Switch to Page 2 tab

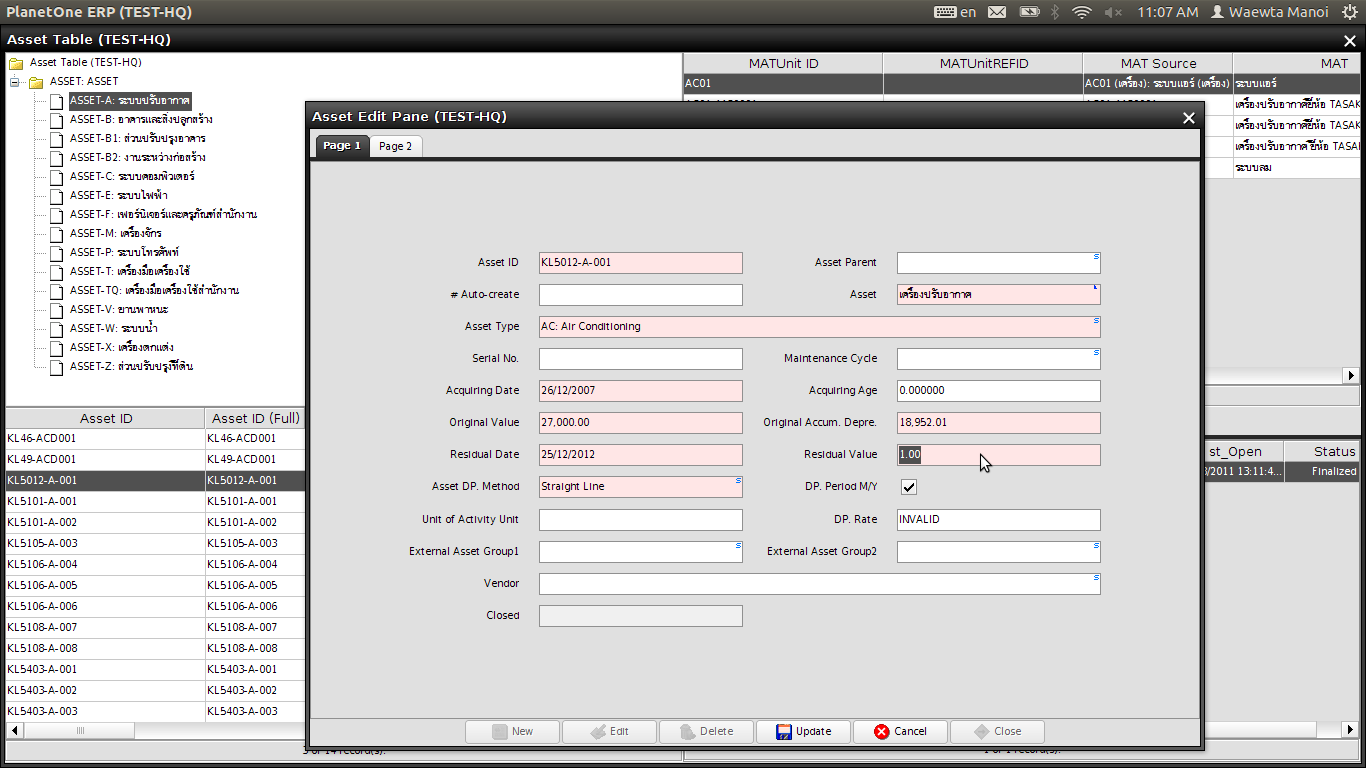[x=396, y=146]
